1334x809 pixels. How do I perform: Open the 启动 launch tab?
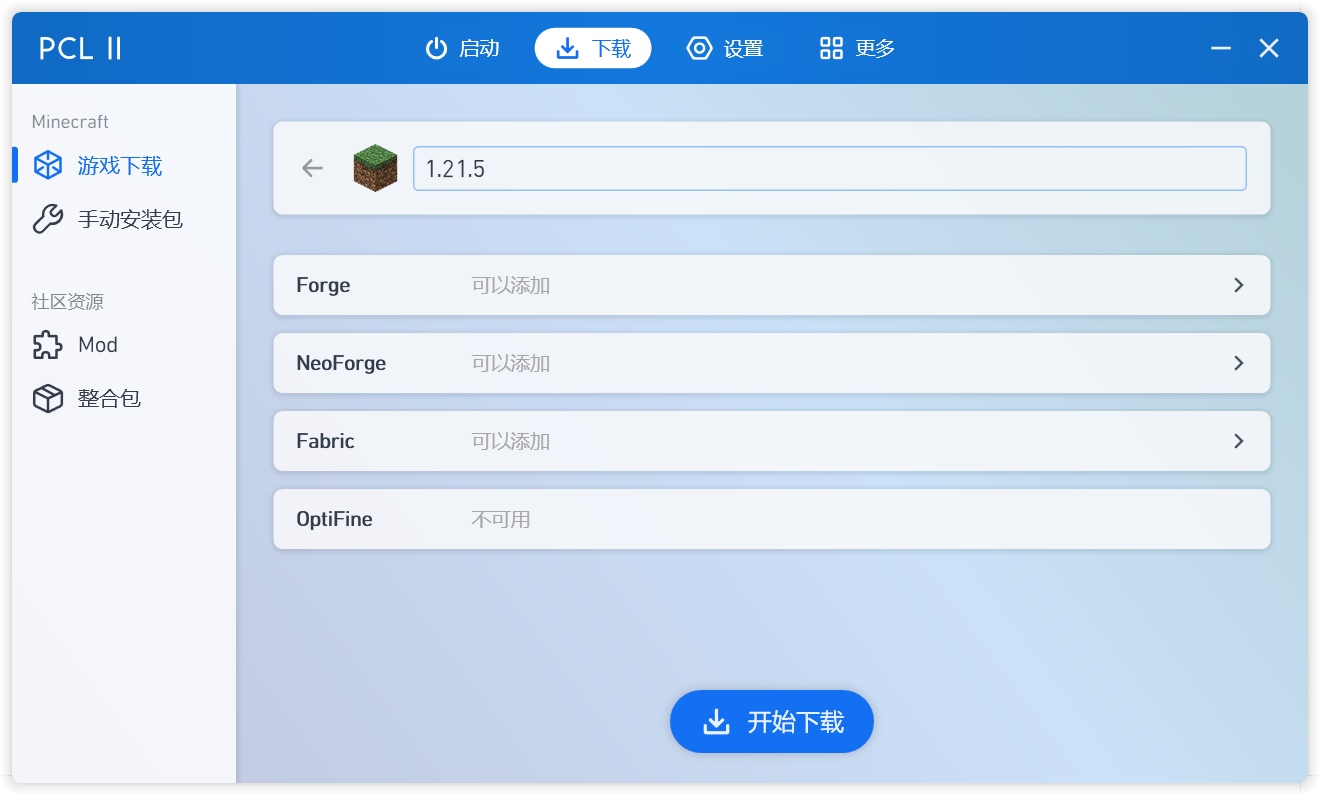pos(462,48)
